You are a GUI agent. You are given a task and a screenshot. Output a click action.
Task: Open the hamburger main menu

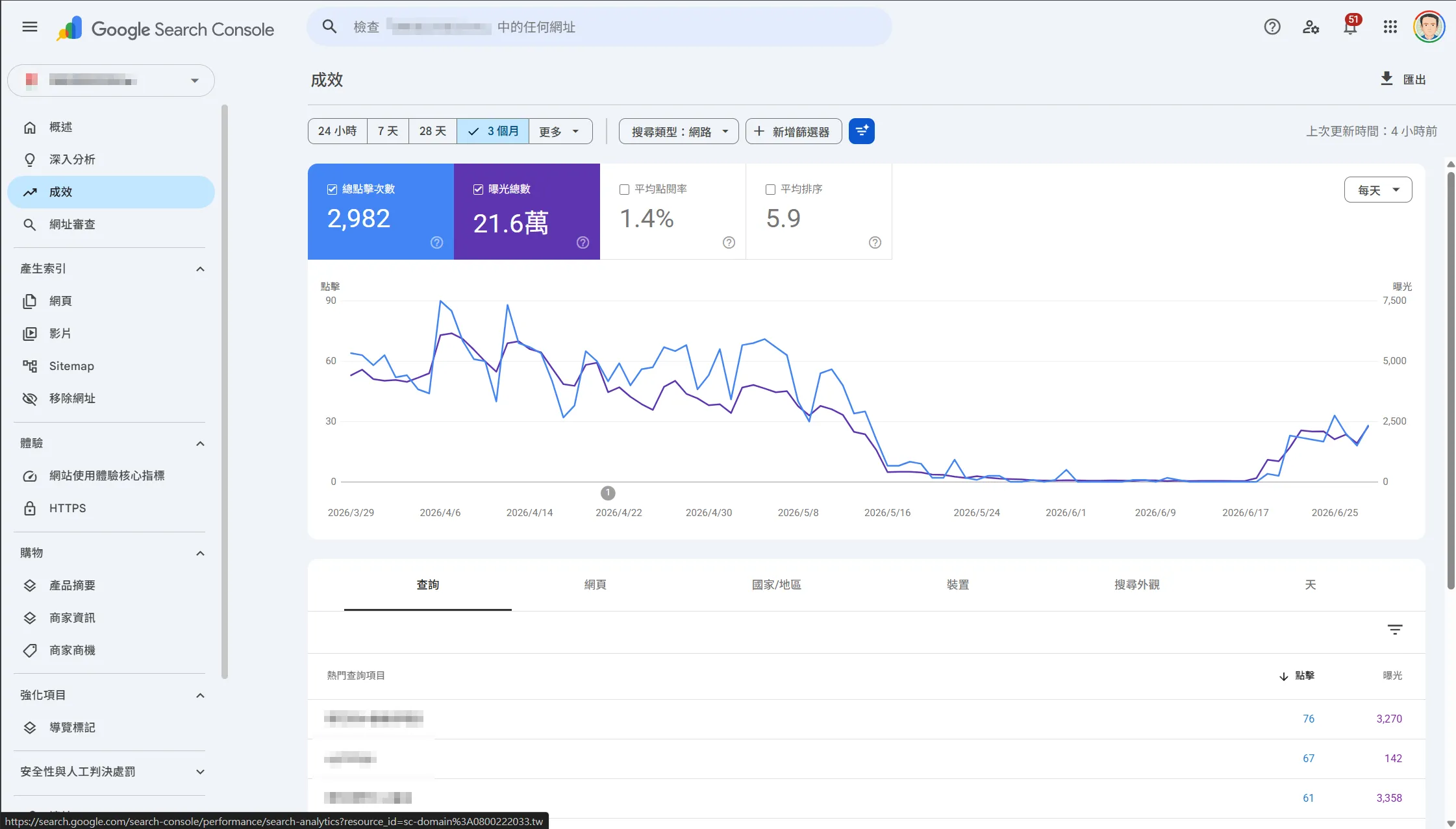[30, 27]
